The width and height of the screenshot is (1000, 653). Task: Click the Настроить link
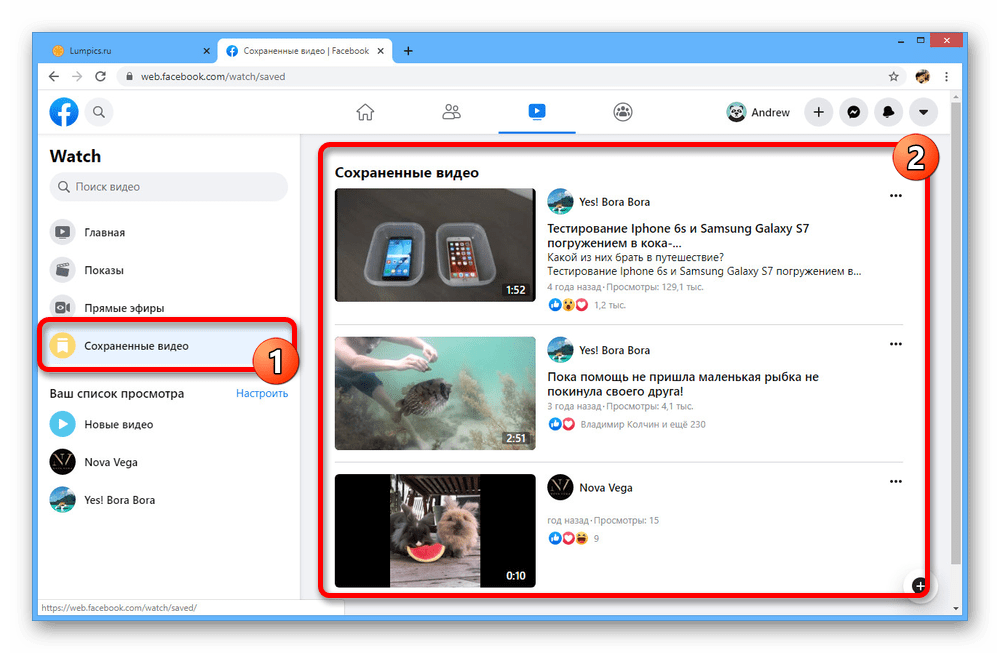[x=262, y=393]
